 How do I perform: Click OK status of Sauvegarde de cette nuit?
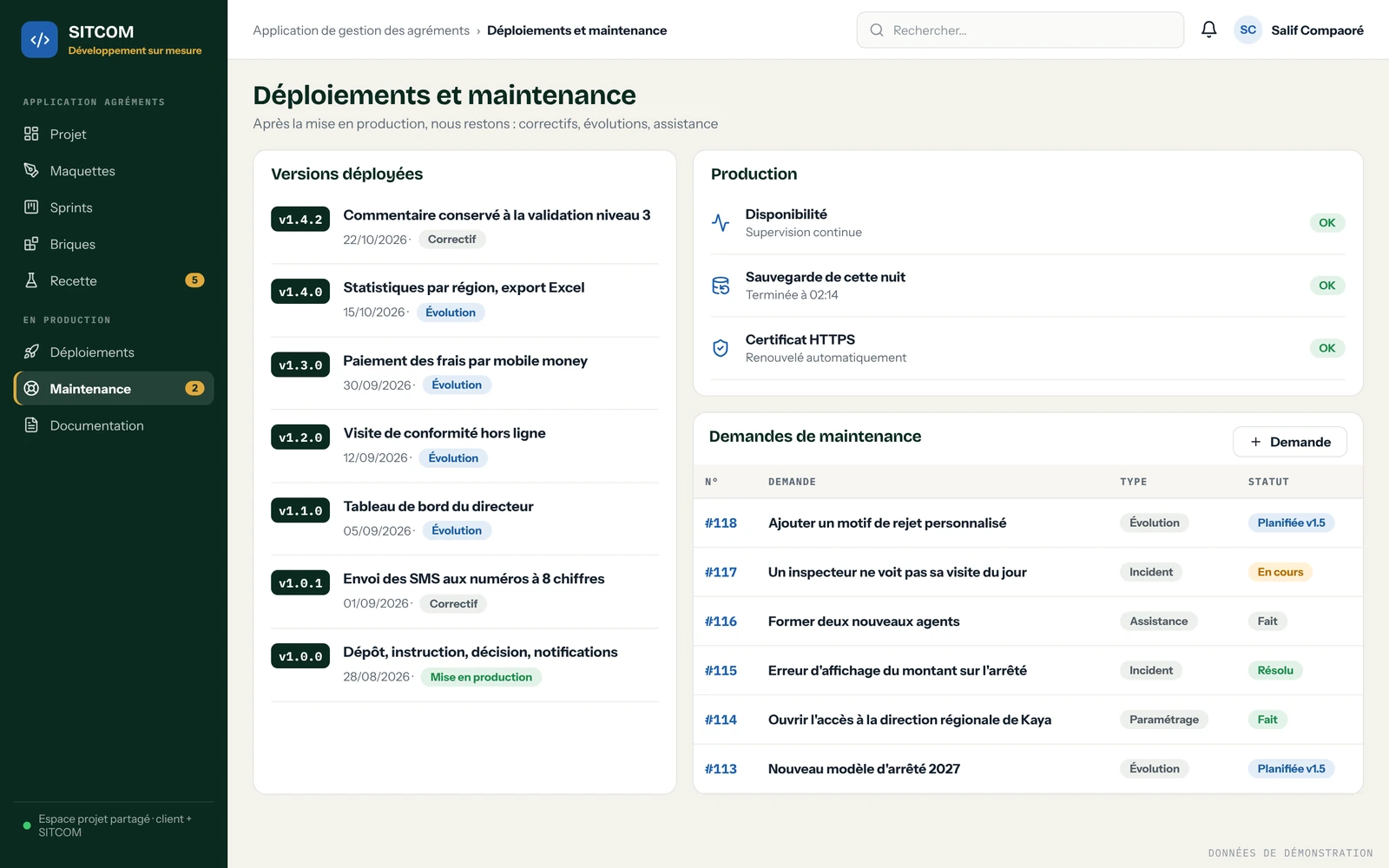tap(1327, 286)
